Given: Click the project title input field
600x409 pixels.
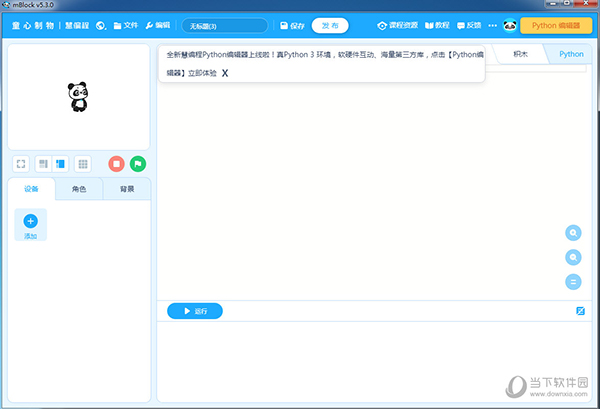Looking at the screenshot, I should coord(225,26).
